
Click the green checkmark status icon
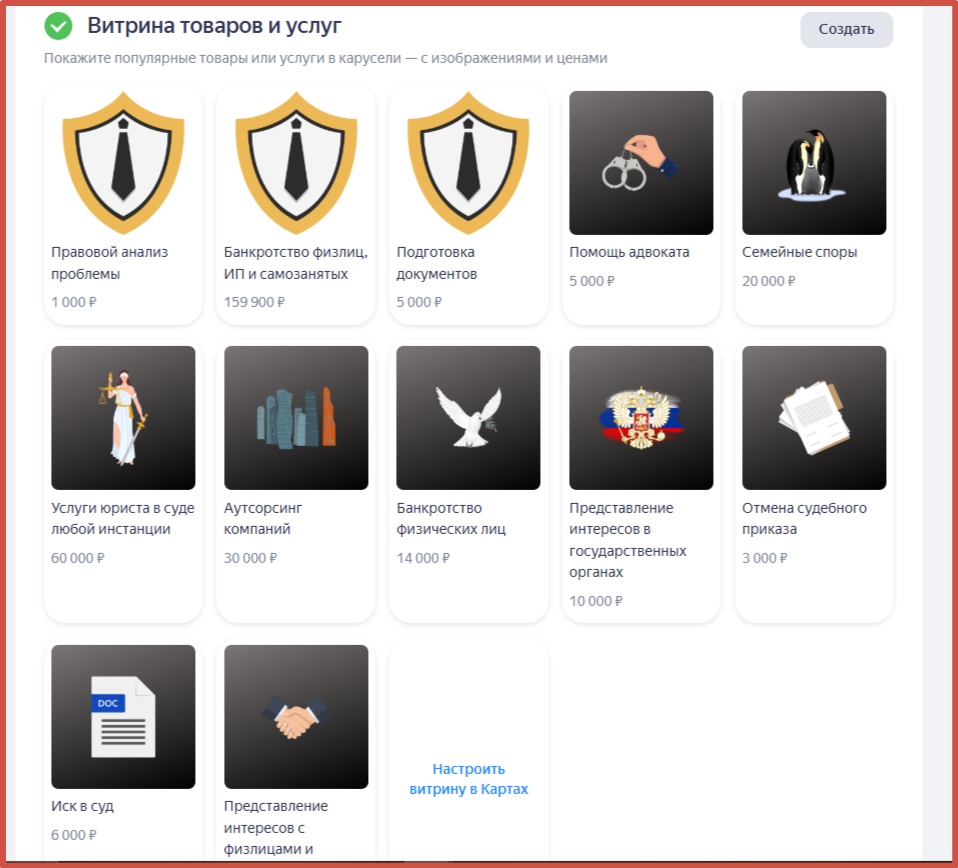(x=58, y=26)
